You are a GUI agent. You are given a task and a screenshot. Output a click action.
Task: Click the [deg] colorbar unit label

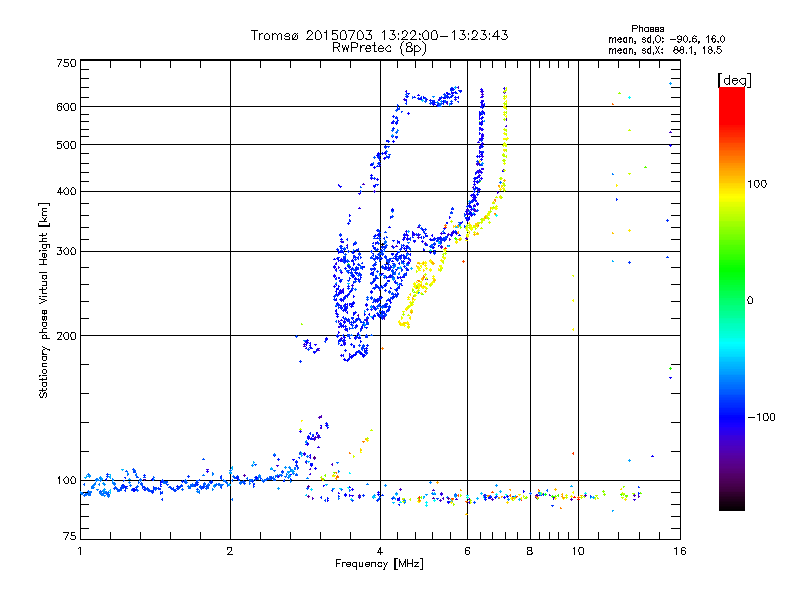point(735,79)
